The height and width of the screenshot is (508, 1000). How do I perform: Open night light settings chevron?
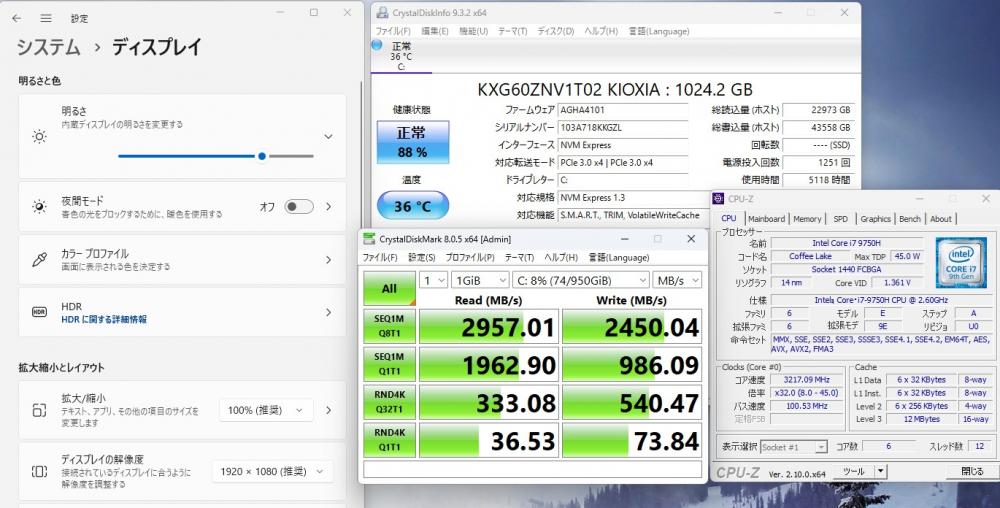[329, 207]
